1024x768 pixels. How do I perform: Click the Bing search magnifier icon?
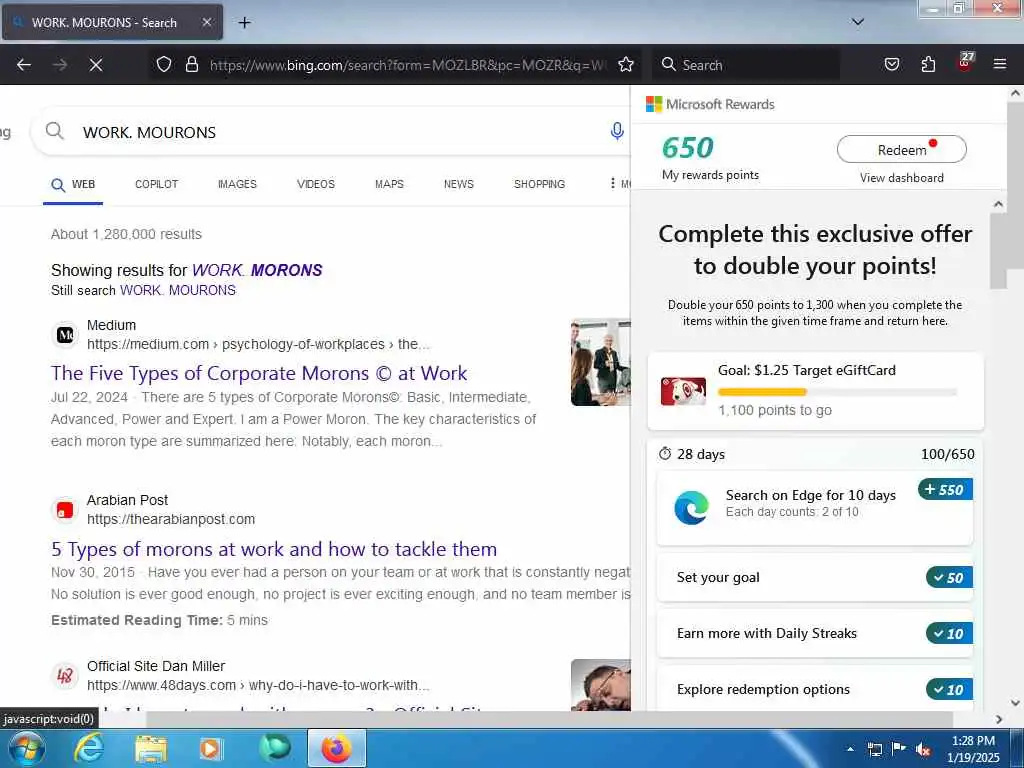coord(55,131)
